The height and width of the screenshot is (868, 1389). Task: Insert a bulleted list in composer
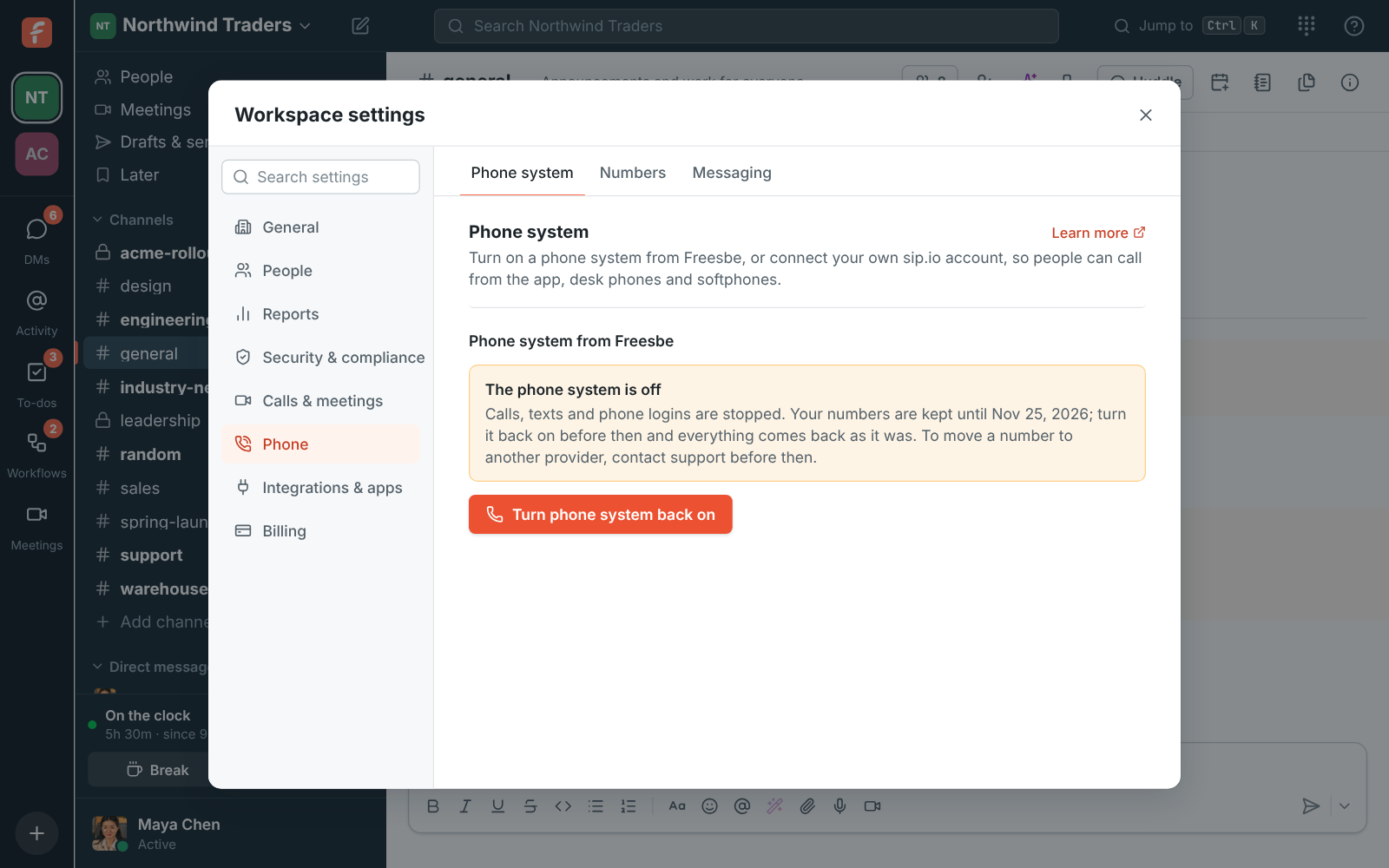point(596,806)
